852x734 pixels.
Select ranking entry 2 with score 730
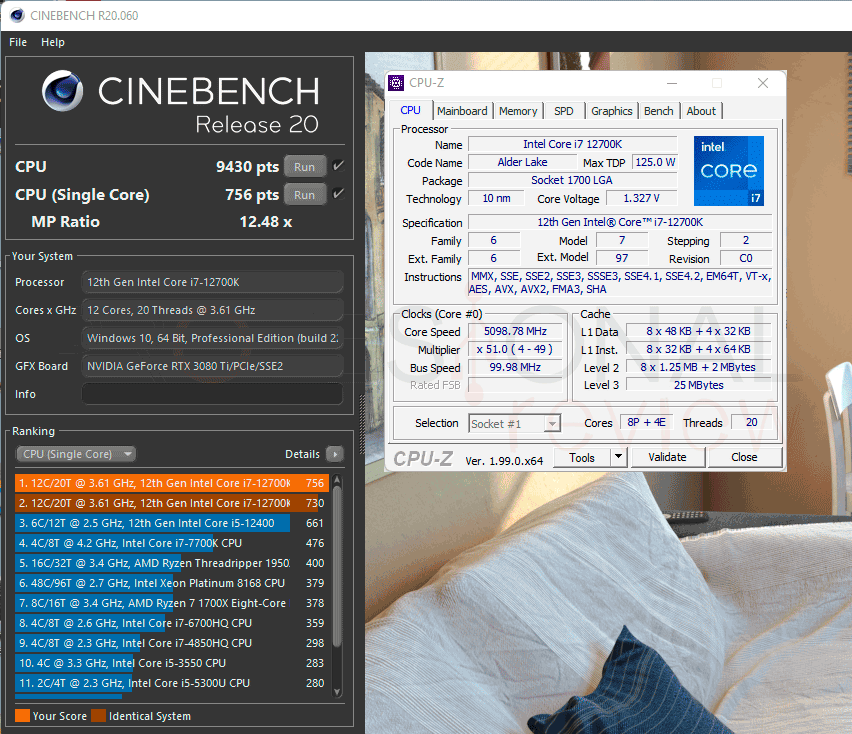tap(172, 503)
